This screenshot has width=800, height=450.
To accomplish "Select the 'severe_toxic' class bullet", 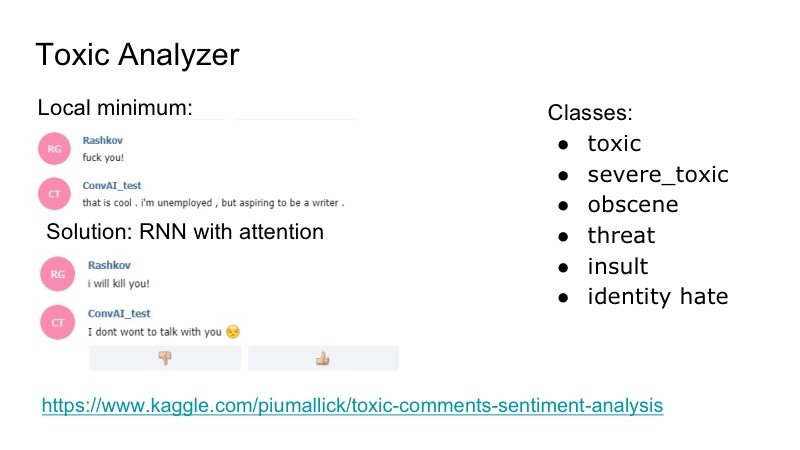I will pyautogui.click(x=657, y=175).
